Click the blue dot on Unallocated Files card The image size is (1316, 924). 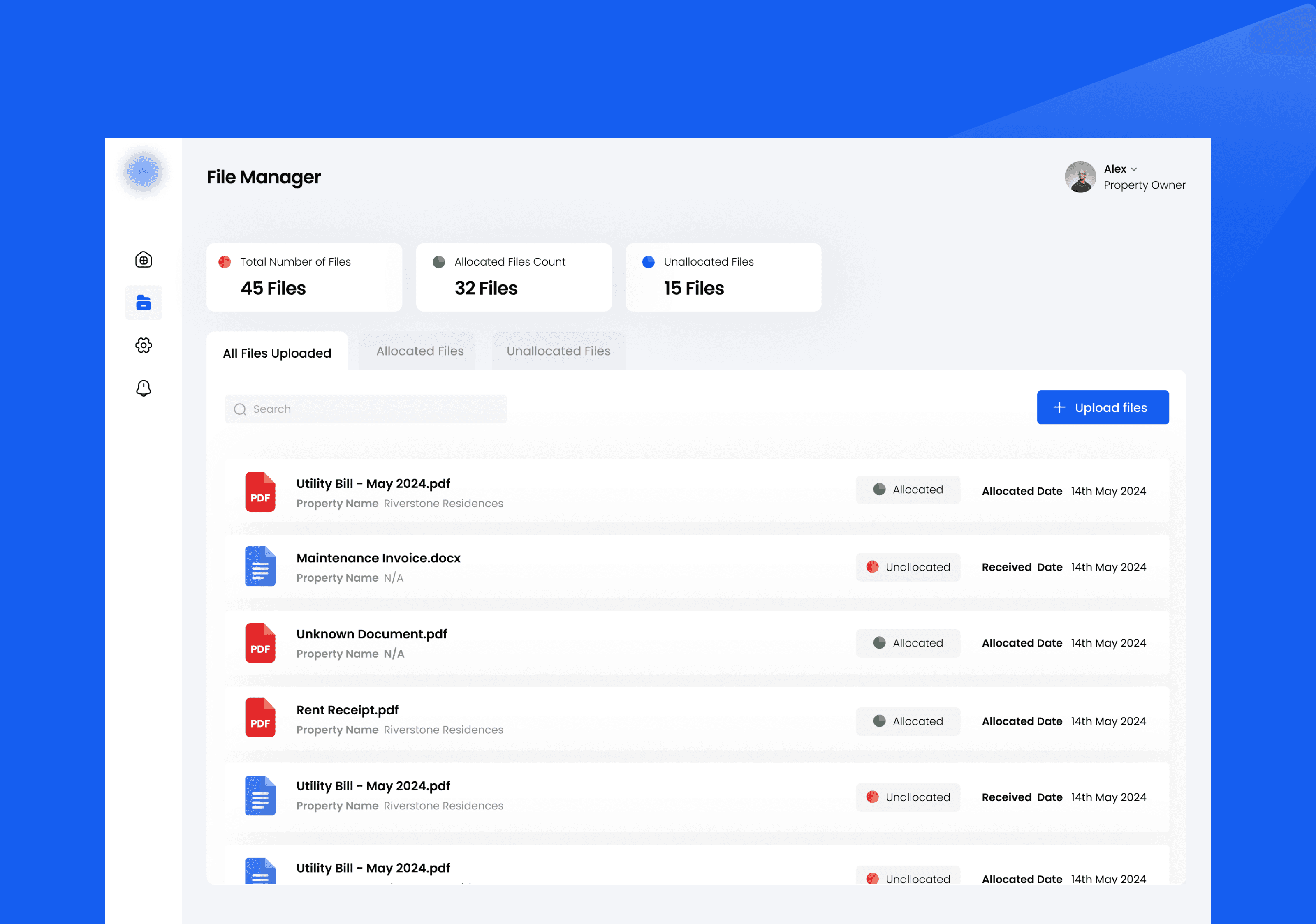648,262
